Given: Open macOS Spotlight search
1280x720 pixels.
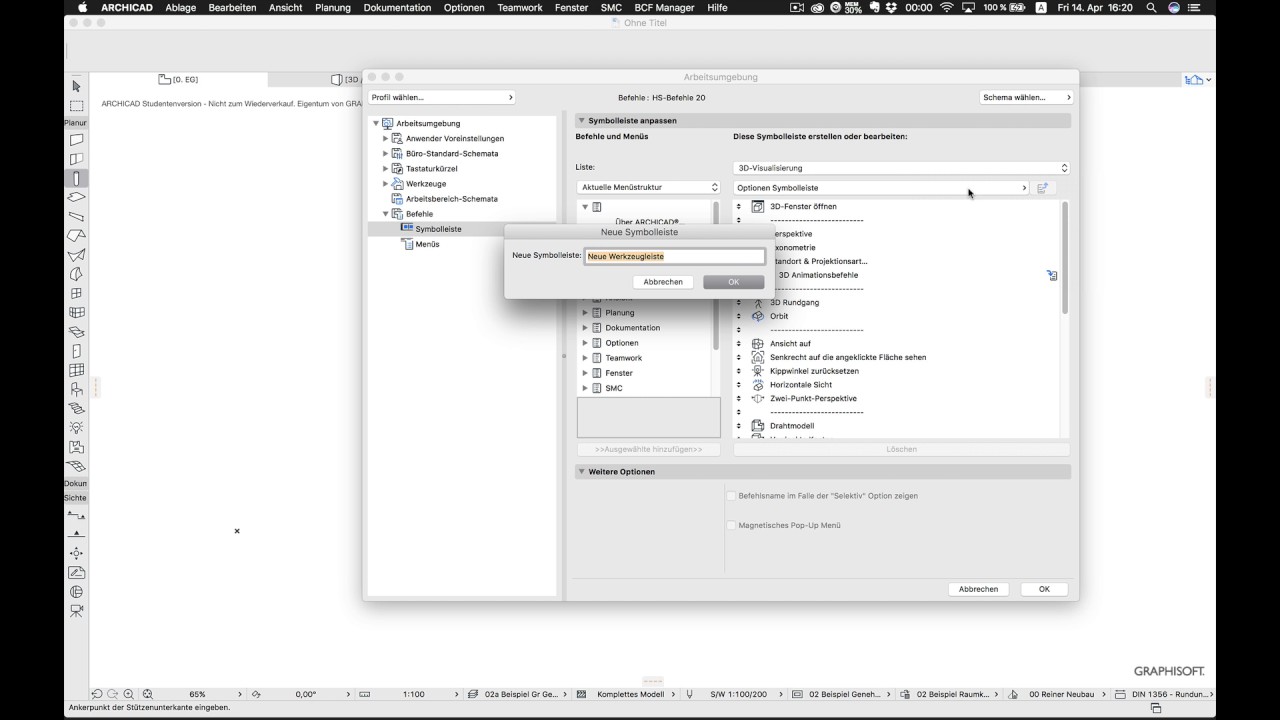Looking at the screenshot, I should coord(1153,7).
